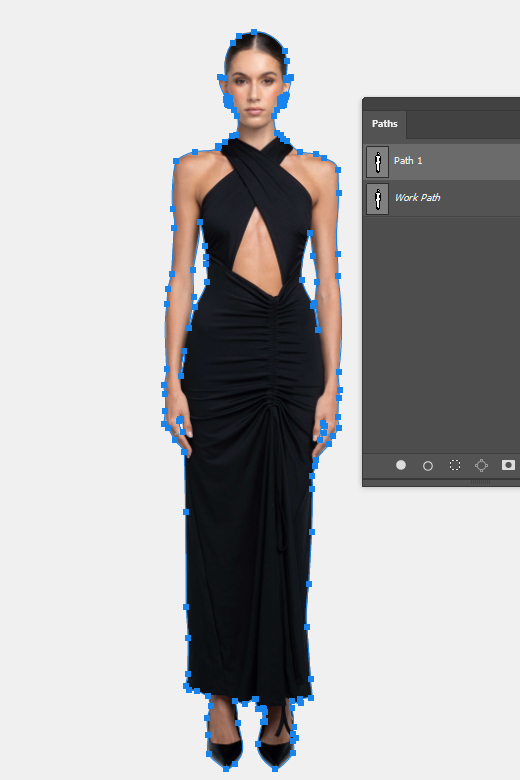The height and width of the screenshot is (780, 520).
Task: Select the Path 1 row
Action: click(442, 161)
